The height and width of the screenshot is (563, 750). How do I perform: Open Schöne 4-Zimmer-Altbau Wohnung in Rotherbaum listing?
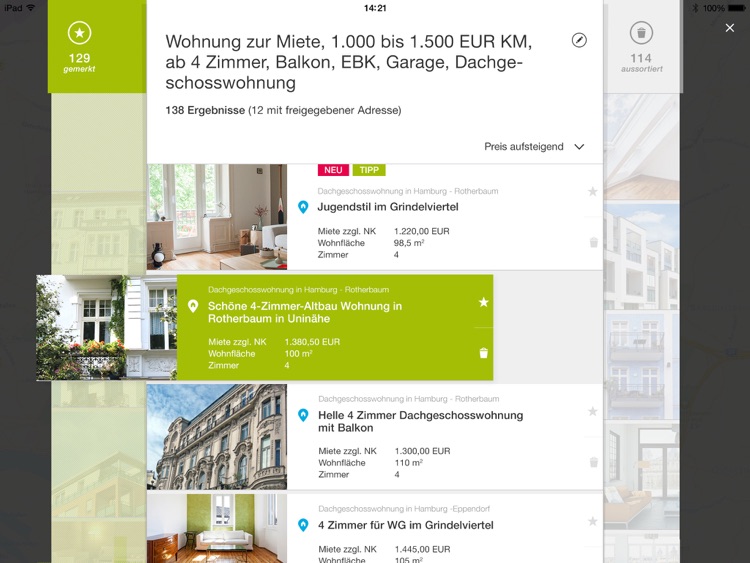305,312
